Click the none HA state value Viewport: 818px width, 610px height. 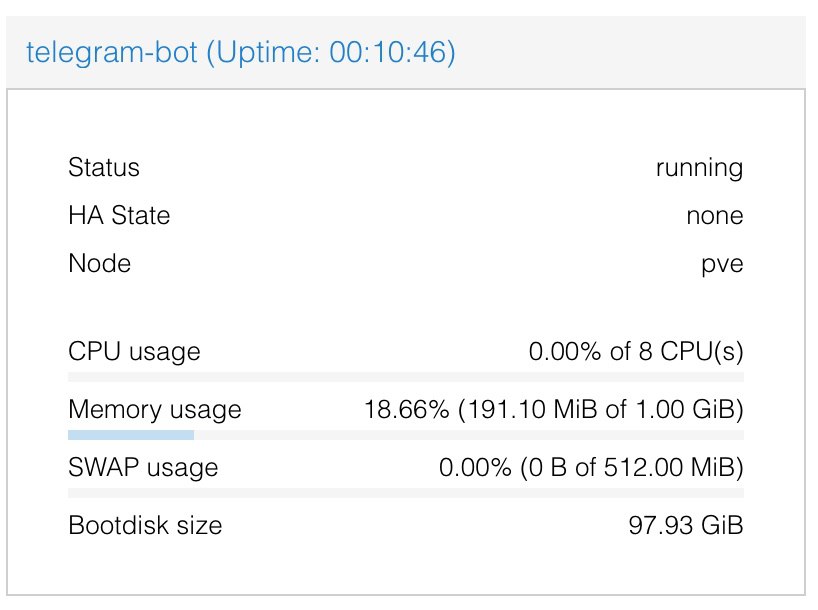click(x=715, y=216)
